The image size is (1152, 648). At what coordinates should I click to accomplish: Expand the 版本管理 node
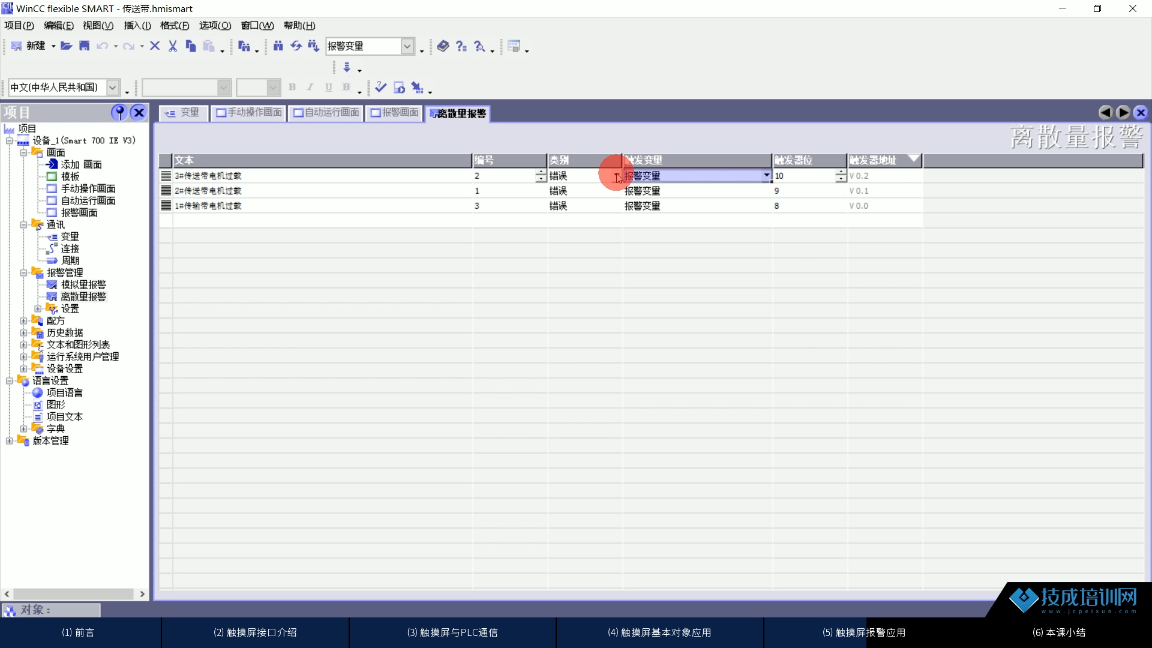(x=10, y=441)
